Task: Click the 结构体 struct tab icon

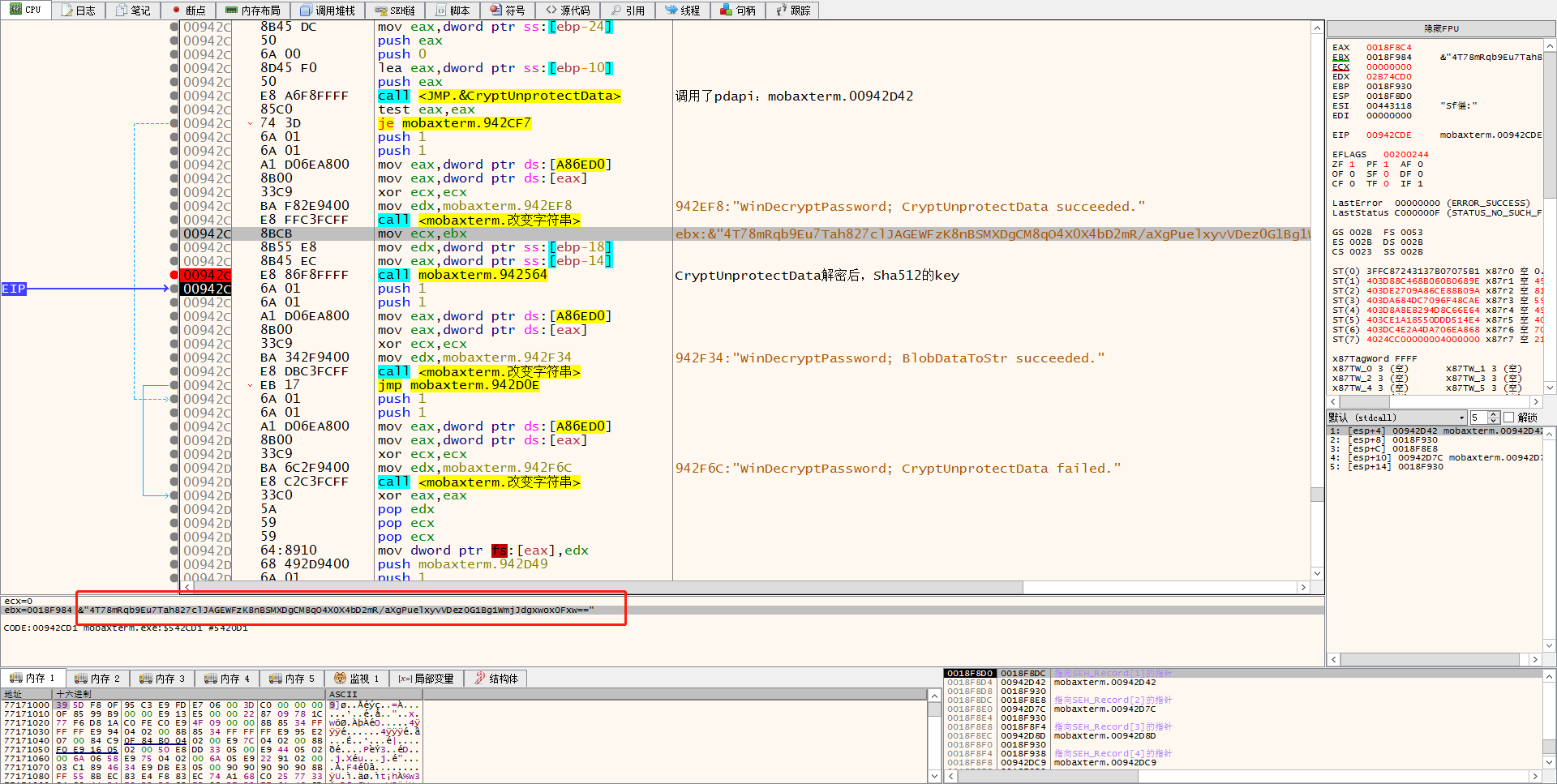Action: (480, 679)
